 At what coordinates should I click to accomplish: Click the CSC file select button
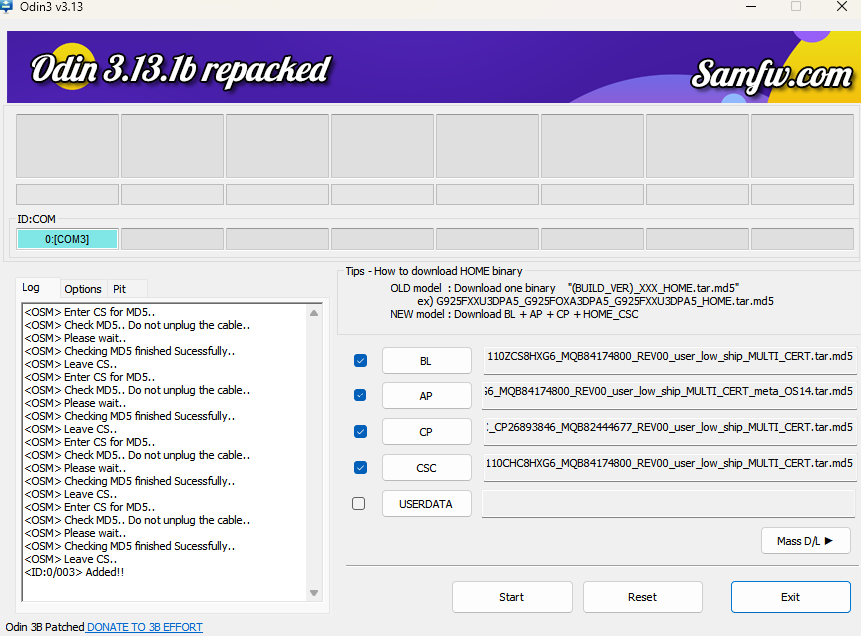(x=426, y=467)
